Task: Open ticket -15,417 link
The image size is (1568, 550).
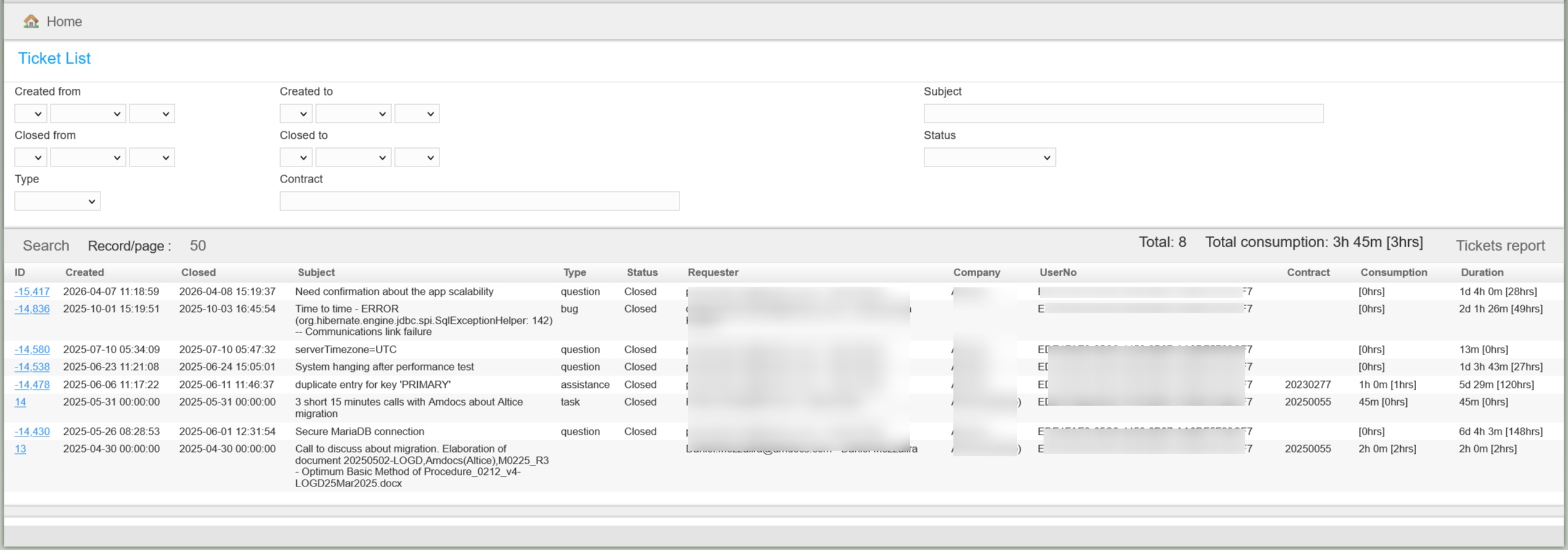Action: pyautogui.click(x=32, y=292)
